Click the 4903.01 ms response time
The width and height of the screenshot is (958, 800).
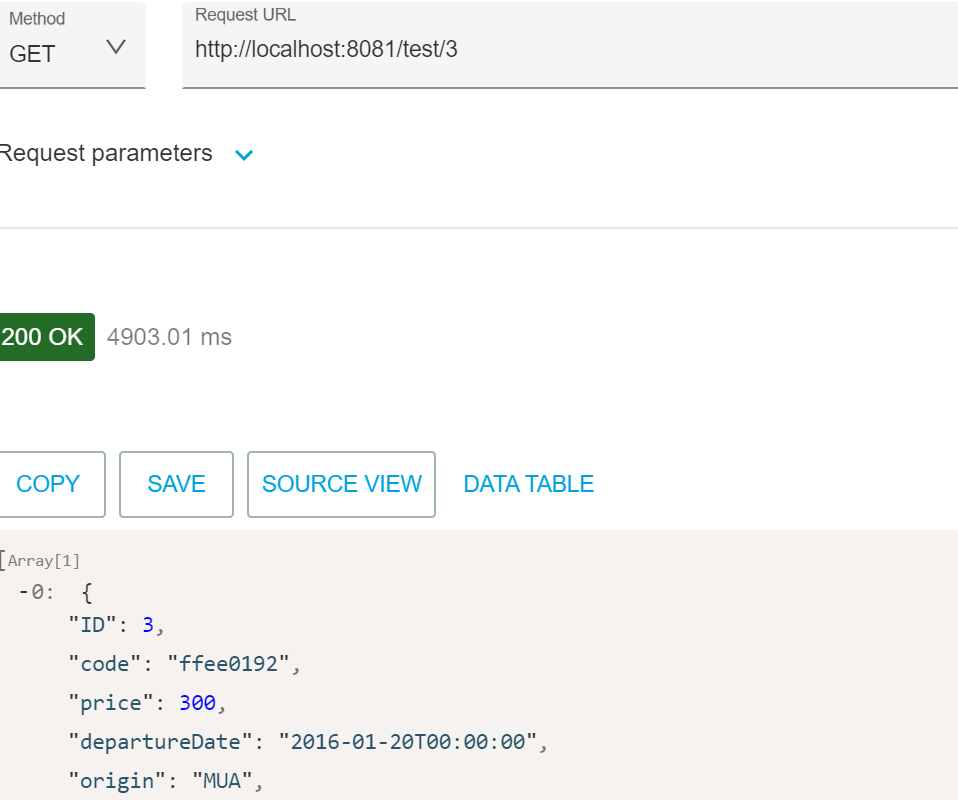[x=169, y=337]
